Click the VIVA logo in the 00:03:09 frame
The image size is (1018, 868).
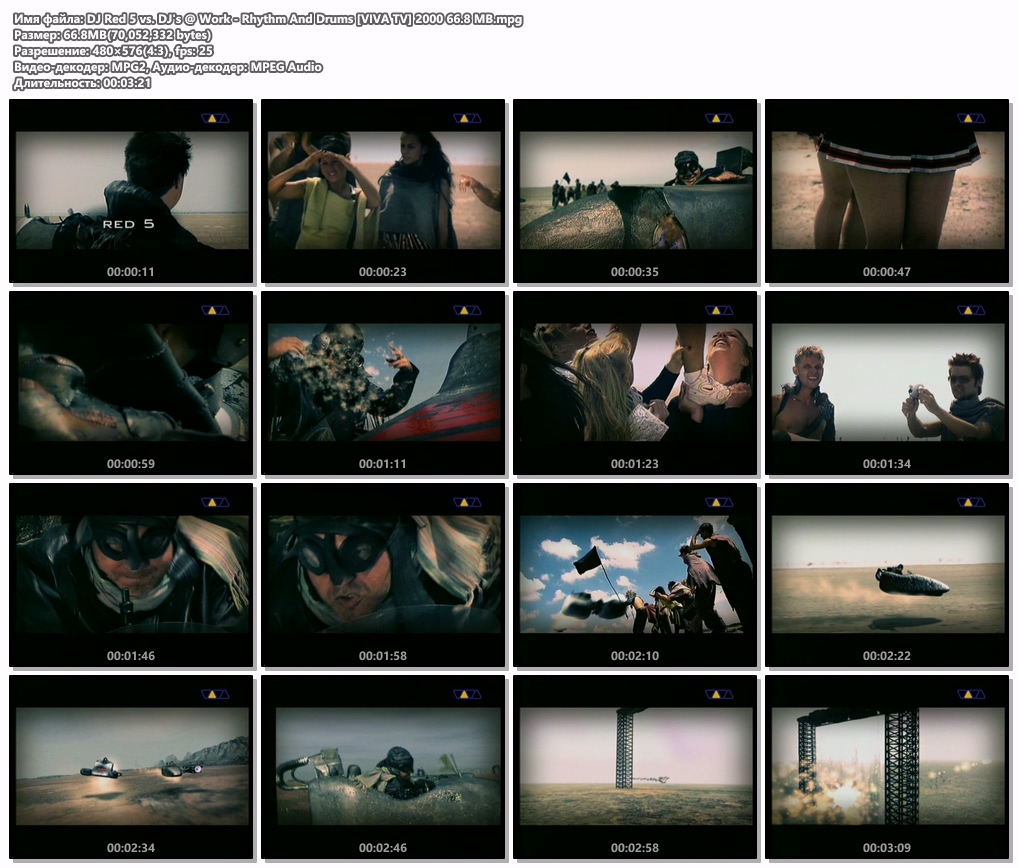coord(971,695)
